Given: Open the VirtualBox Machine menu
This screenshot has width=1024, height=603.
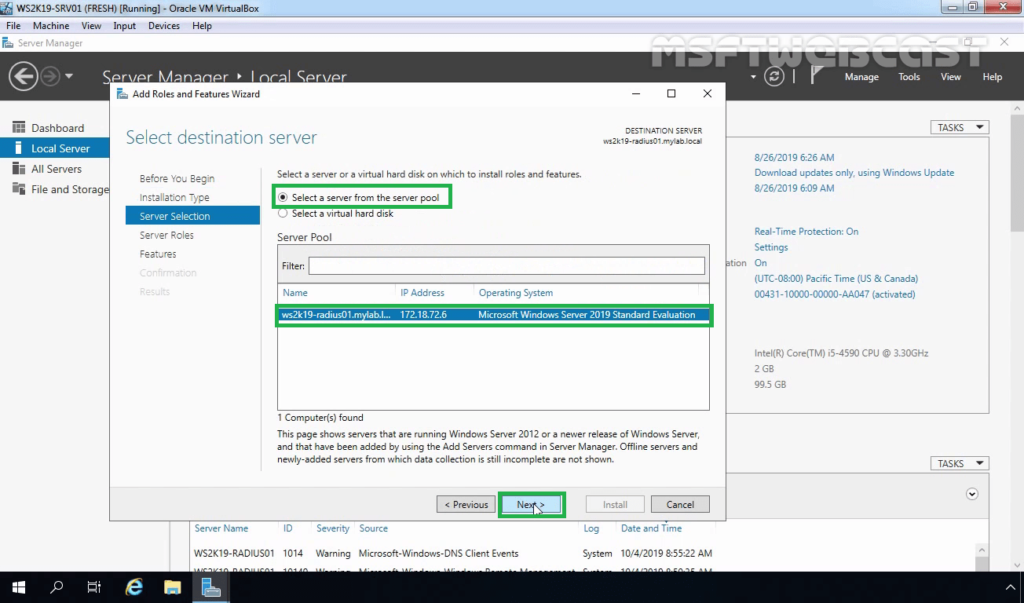Looking at the screenshot, I should click(51, 25).
